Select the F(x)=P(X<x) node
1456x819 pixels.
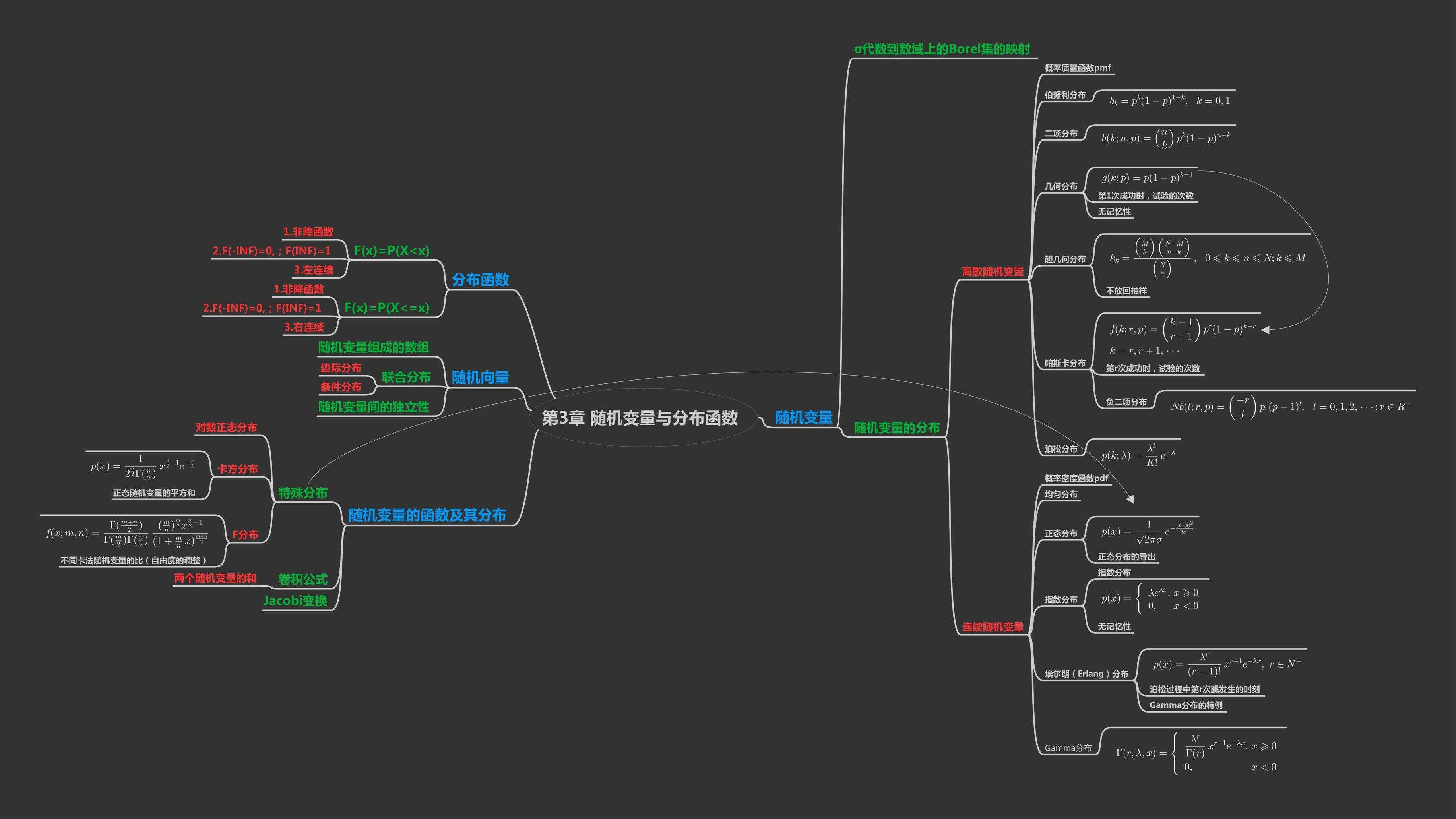392,250
